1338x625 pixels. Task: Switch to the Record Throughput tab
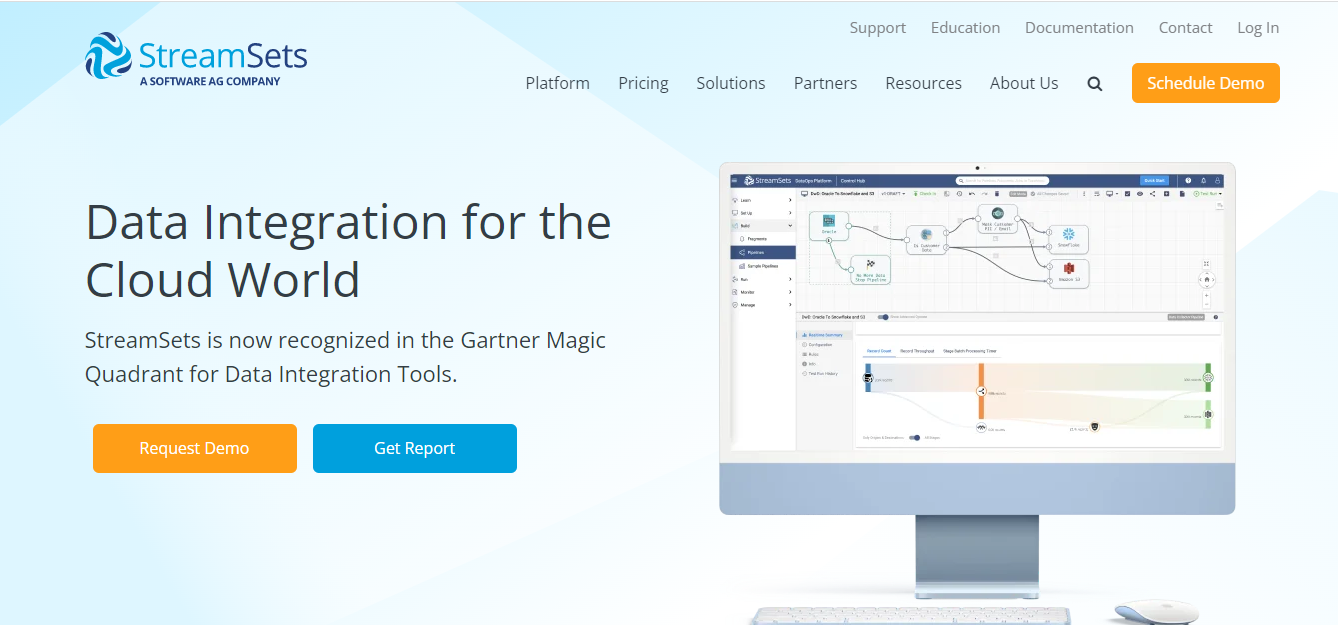point(917,351)
